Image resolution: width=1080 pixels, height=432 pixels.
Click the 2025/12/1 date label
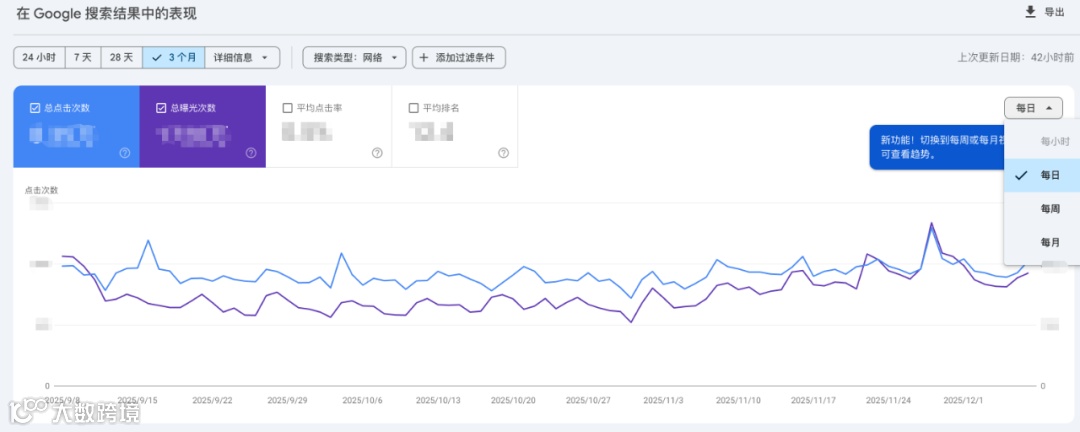pos(963,400)
